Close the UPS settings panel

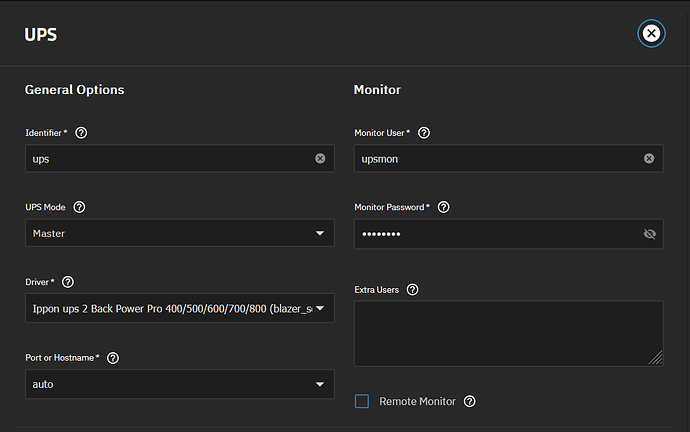tap(651, 34)
